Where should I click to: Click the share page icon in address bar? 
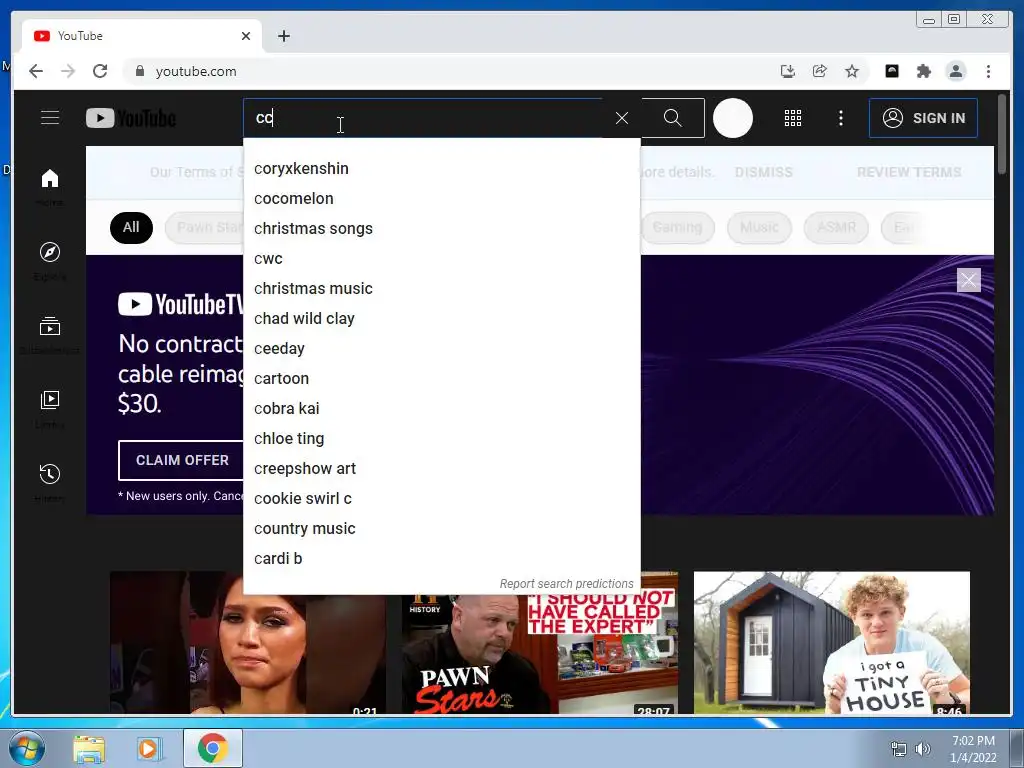point(820,71)
